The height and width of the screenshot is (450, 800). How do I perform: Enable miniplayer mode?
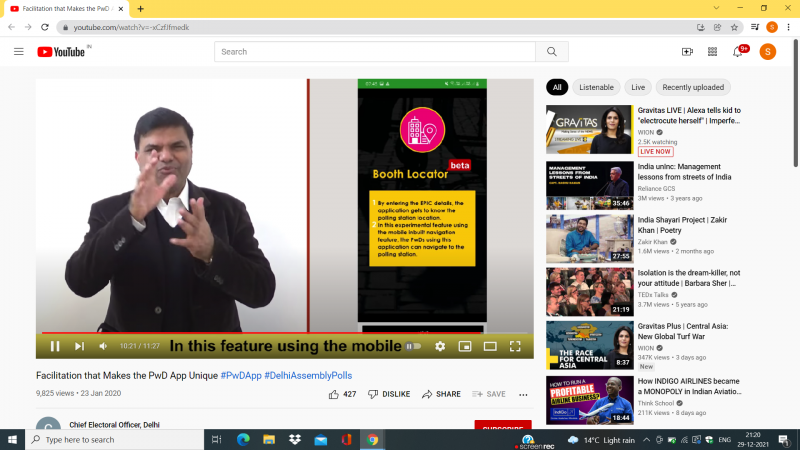tap(465, 346)
